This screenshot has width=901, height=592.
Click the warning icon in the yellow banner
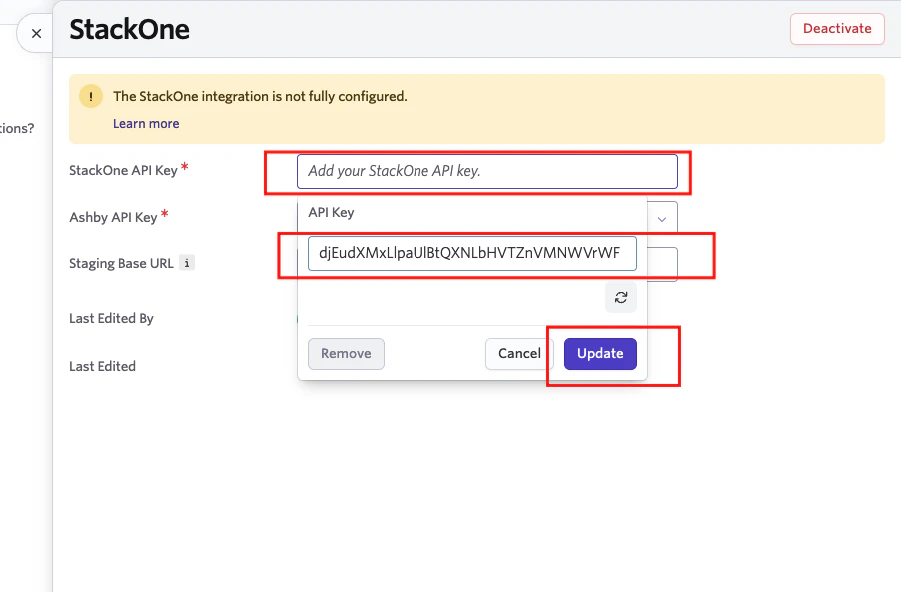(x=91, y=96)
